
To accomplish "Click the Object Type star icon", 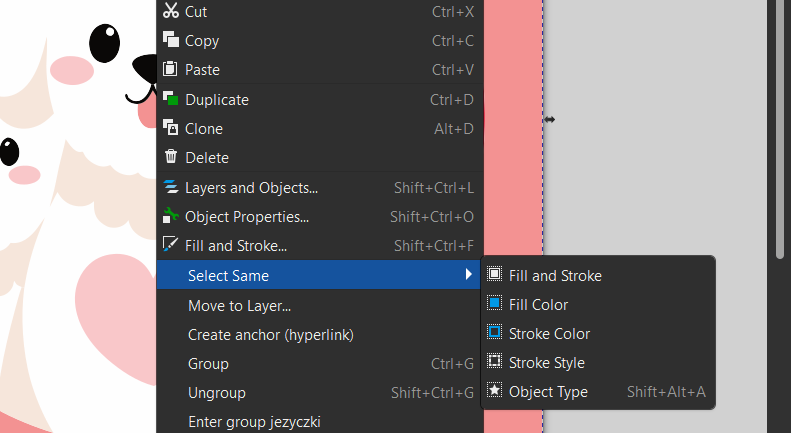I will (494, 391).
